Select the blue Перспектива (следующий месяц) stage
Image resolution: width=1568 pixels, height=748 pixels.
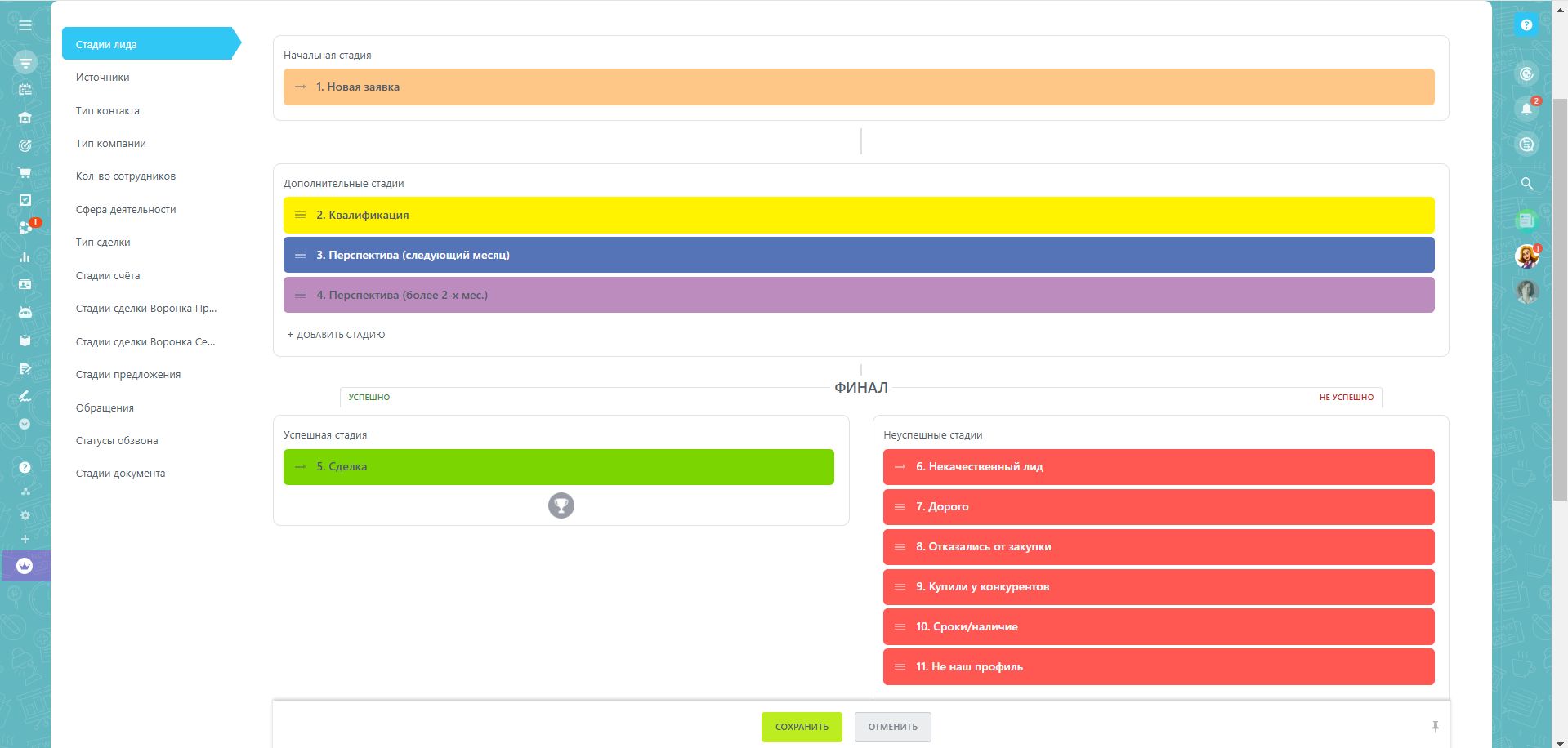(x=859, y=255)
